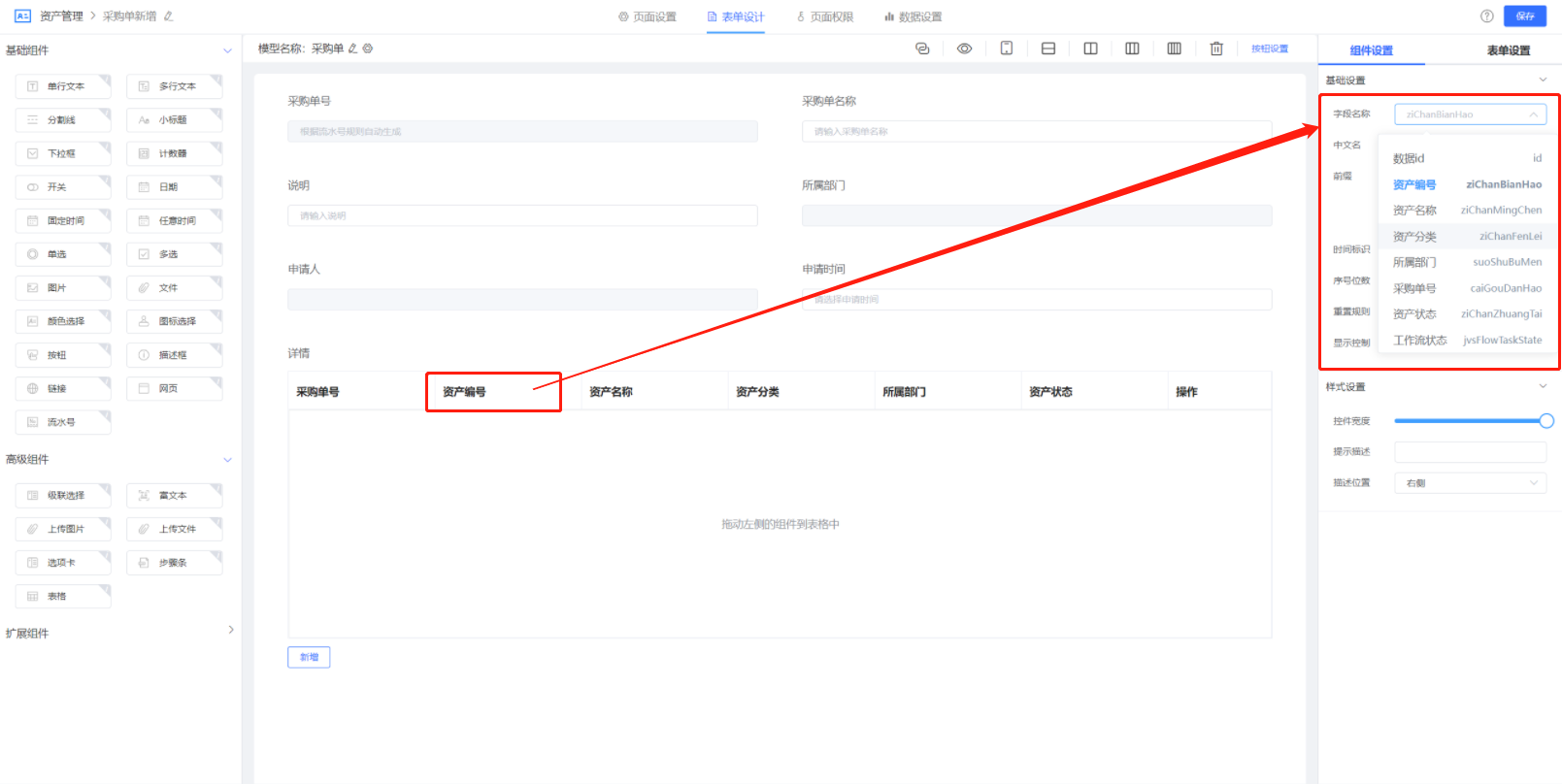Pick the 小标题 subtitle component
Image resolution: width=1562 pixels, height=784 pixels.
coord(175,120)
